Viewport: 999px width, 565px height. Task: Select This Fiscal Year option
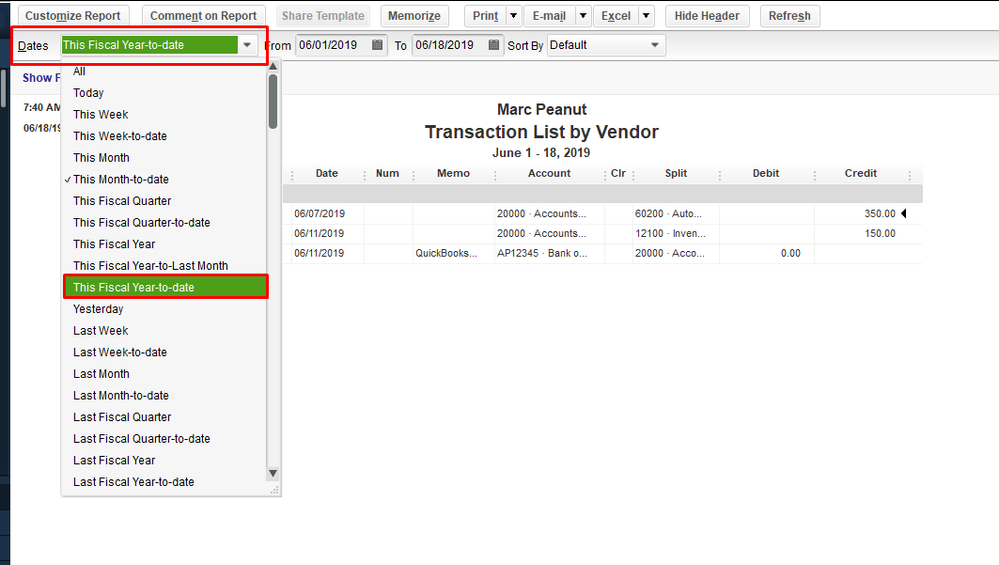164,245
